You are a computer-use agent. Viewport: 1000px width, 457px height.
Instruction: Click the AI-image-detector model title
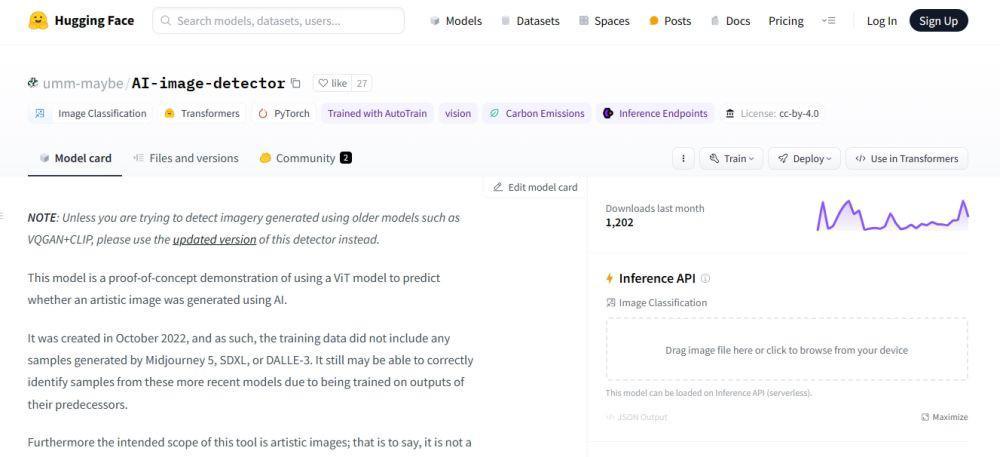click(x=208, y=83)
